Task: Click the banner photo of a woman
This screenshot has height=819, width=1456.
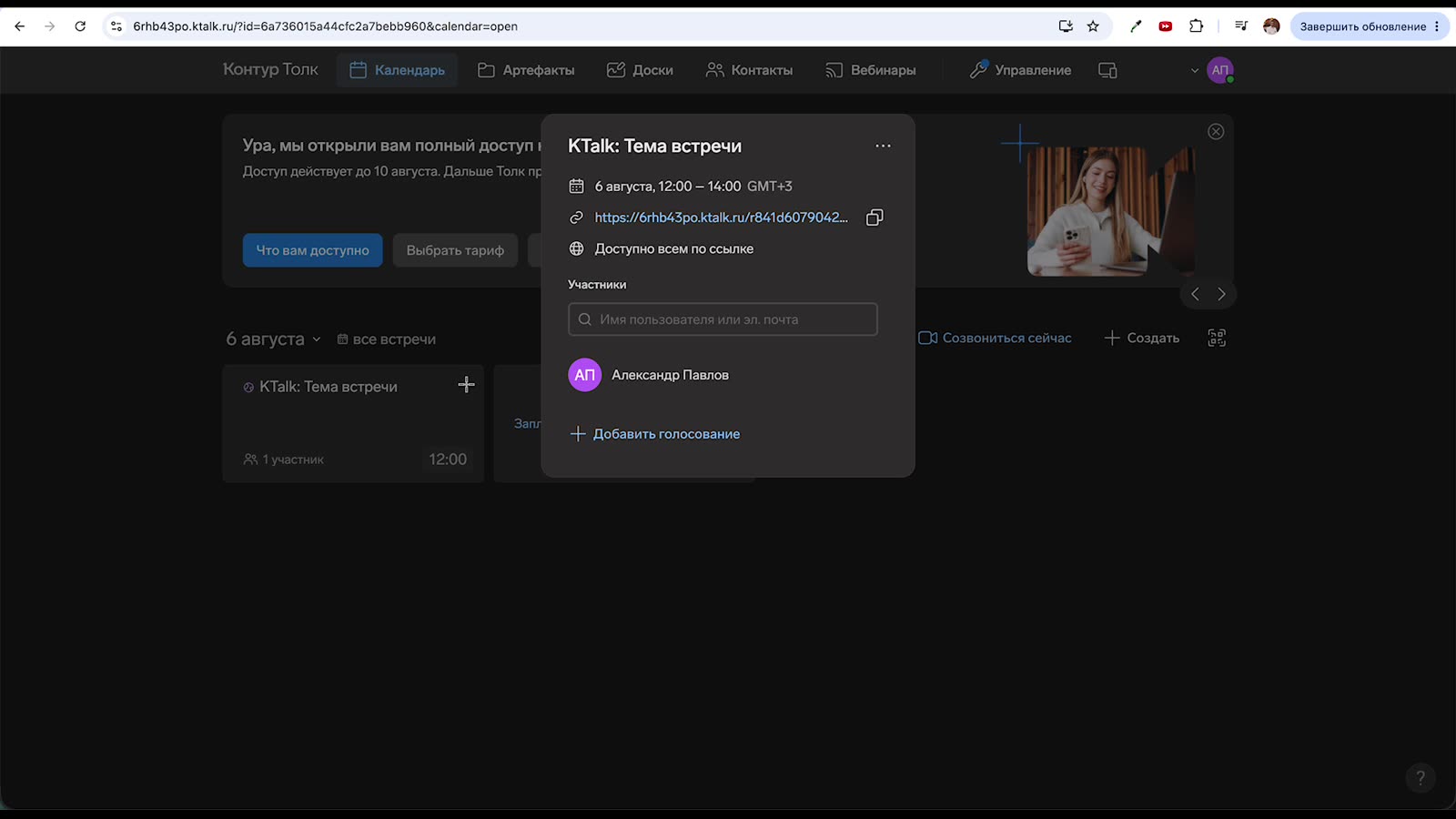Action: tap(1110, 211)
